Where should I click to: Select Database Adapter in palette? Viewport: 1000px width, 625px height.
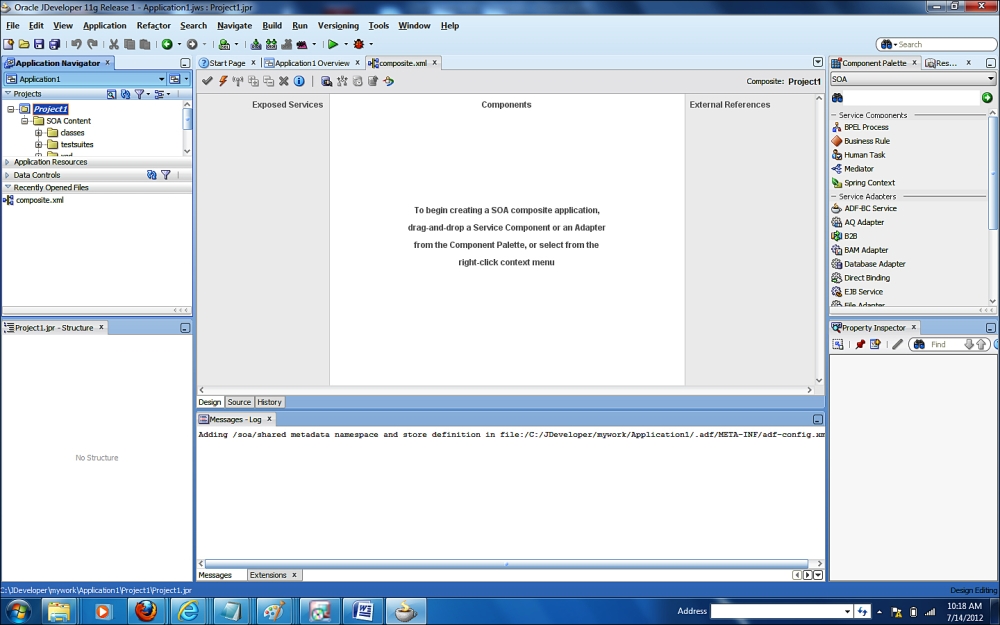(869, 264)
